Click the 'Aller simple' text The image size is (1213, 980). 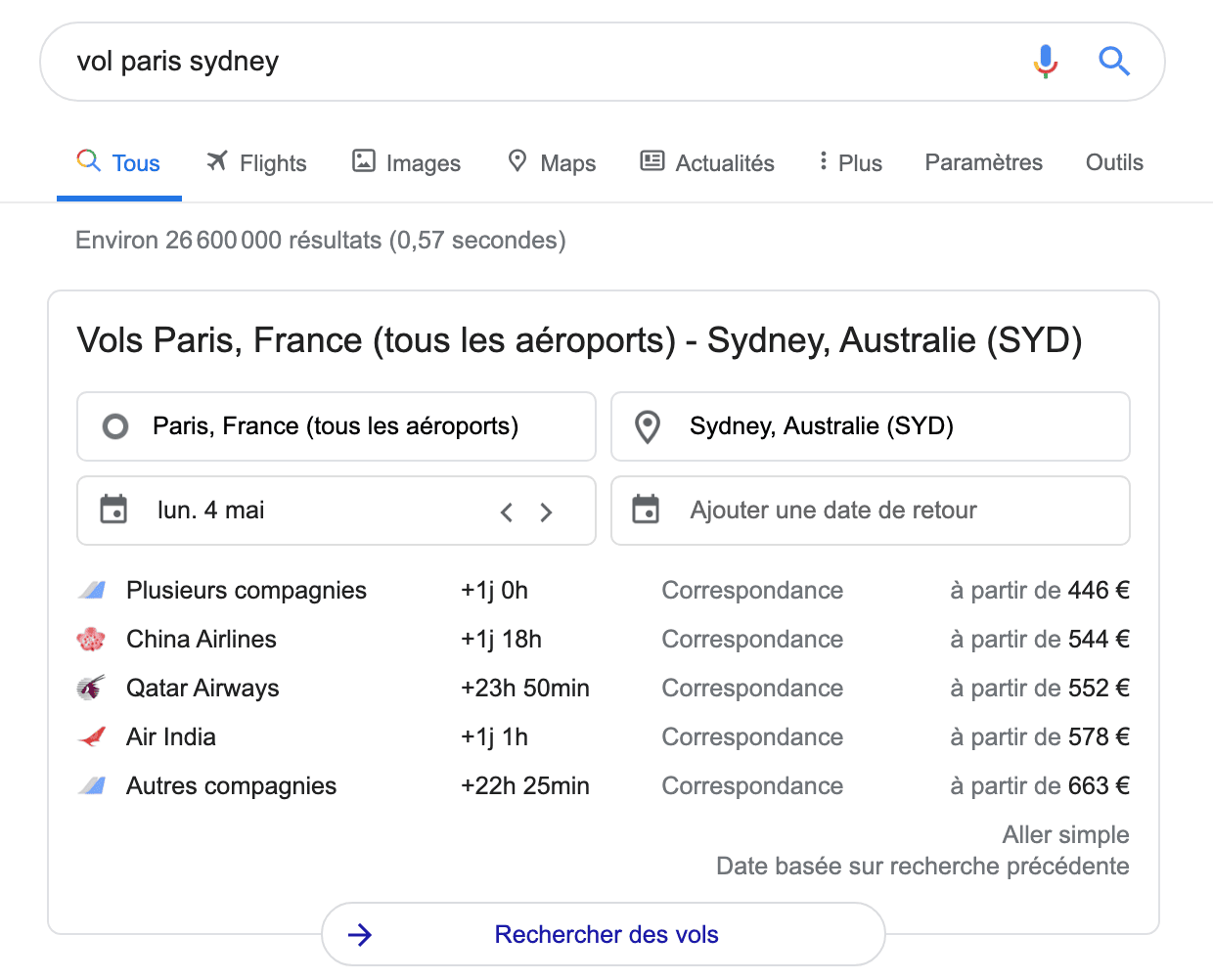1065,835
